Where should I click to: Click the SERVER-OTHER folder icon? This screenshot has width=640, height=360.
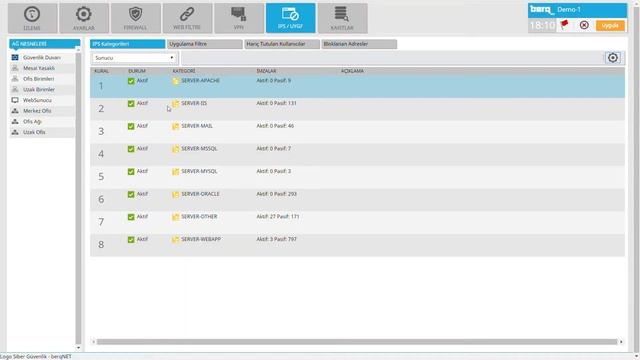(x=176, y=217)
